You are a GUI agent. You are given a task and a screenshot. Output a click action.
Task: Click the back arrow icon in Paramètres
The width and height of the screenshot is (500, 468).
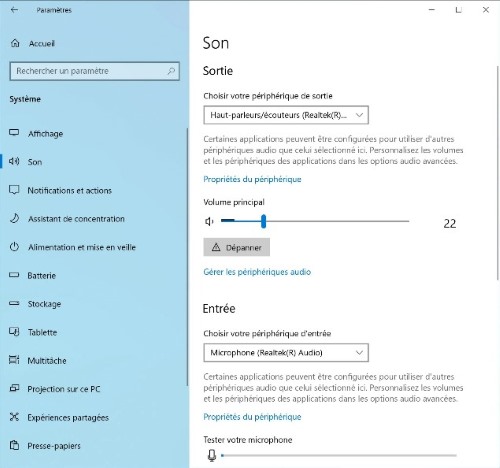tap(14, 10)
